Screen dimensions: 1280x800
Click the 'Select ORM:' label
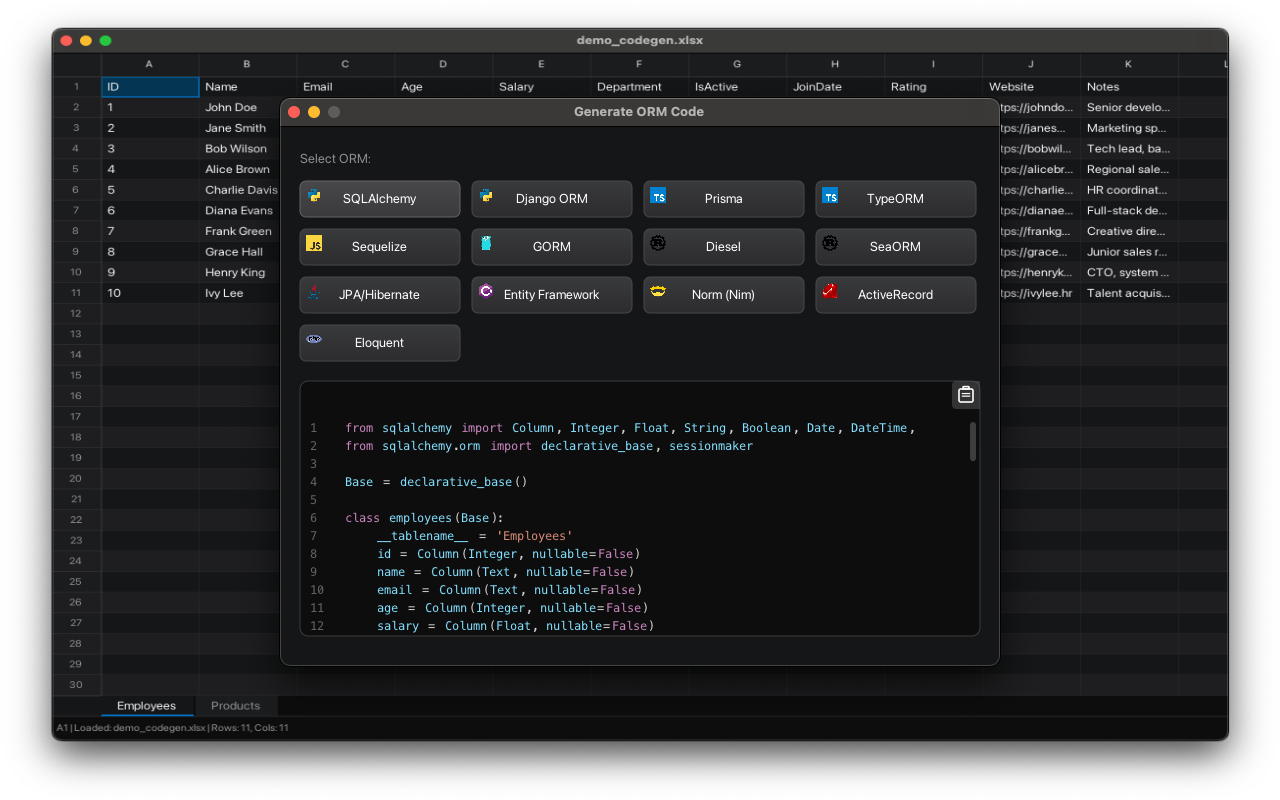pos(335,159)
